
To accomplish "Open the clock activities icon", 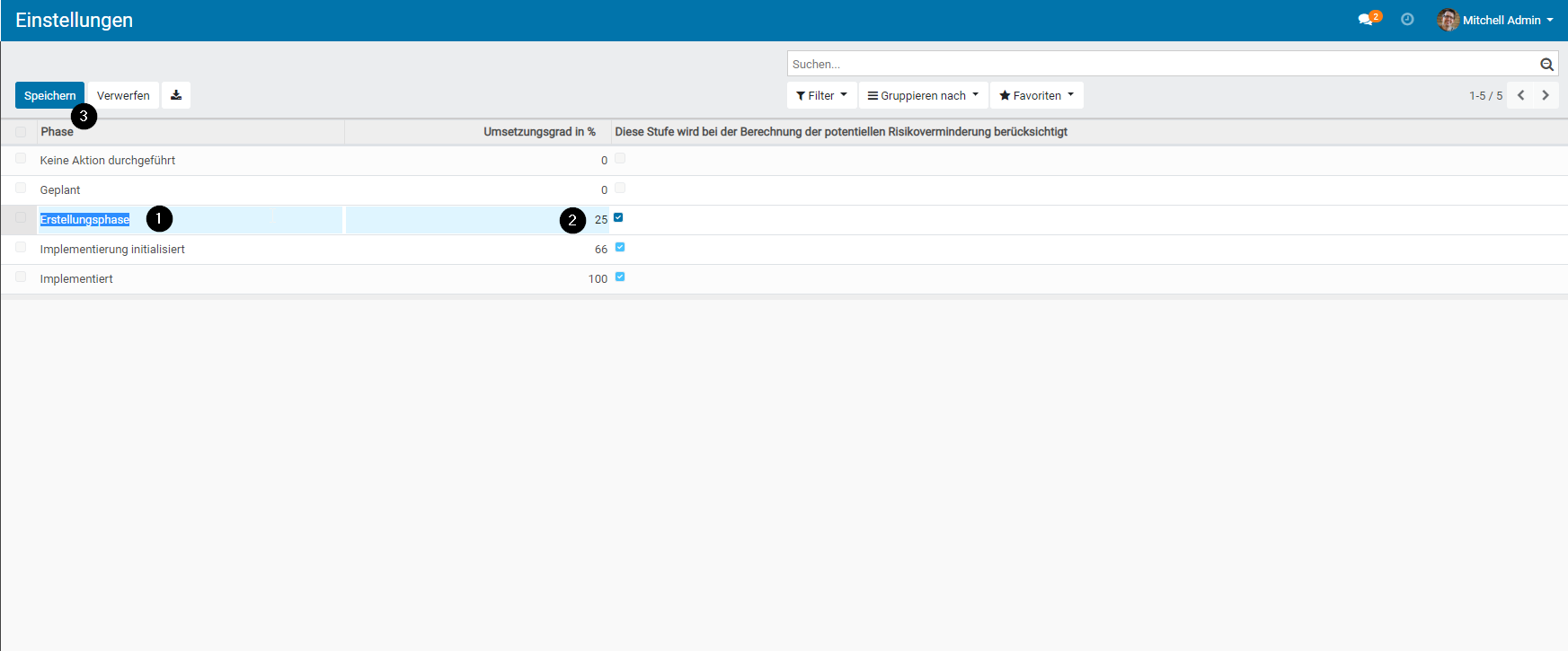I will (1407, 20).
